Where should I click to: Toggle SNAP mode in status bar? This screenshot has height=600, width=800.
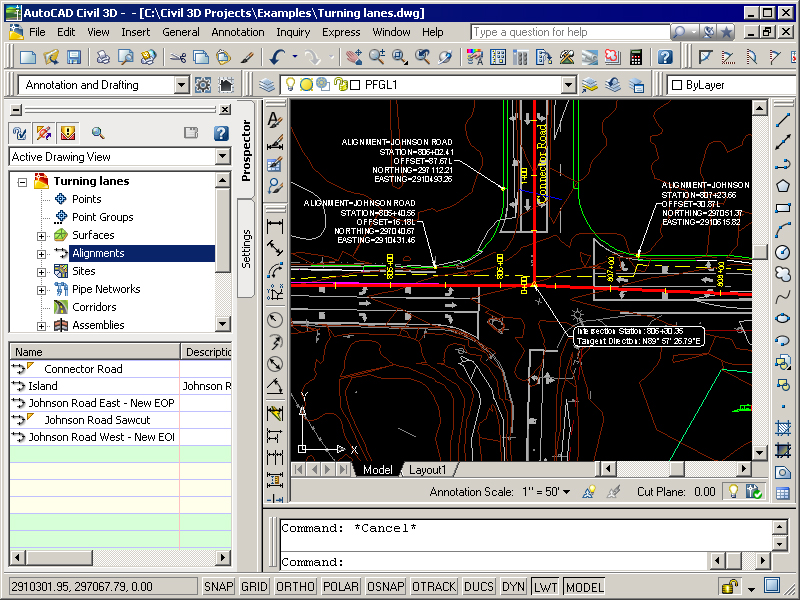pyautogui.click(x=218, y=587)
